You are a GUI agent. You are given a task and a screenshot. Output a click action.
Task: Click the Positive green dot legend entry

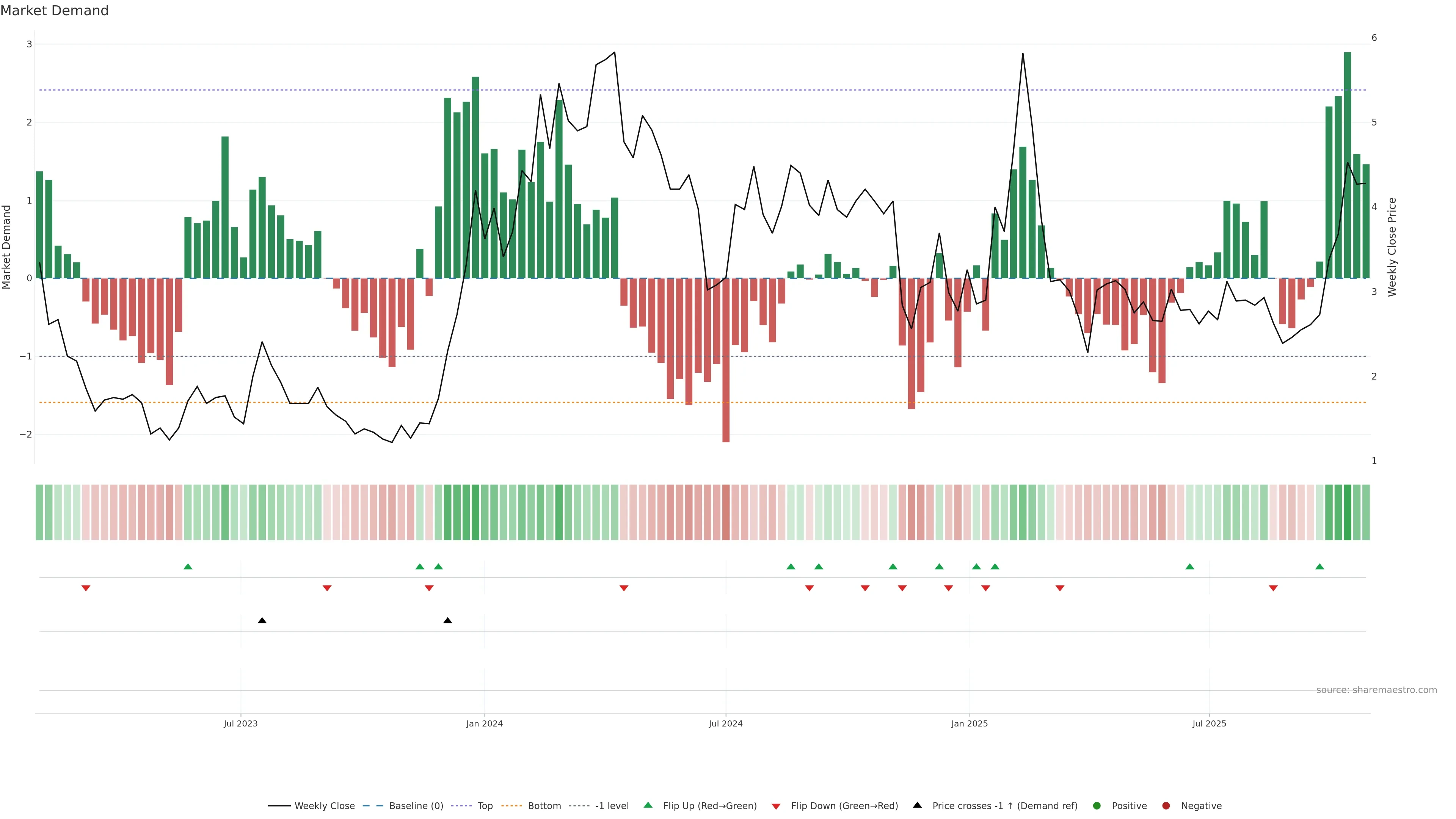[1097, 806]
